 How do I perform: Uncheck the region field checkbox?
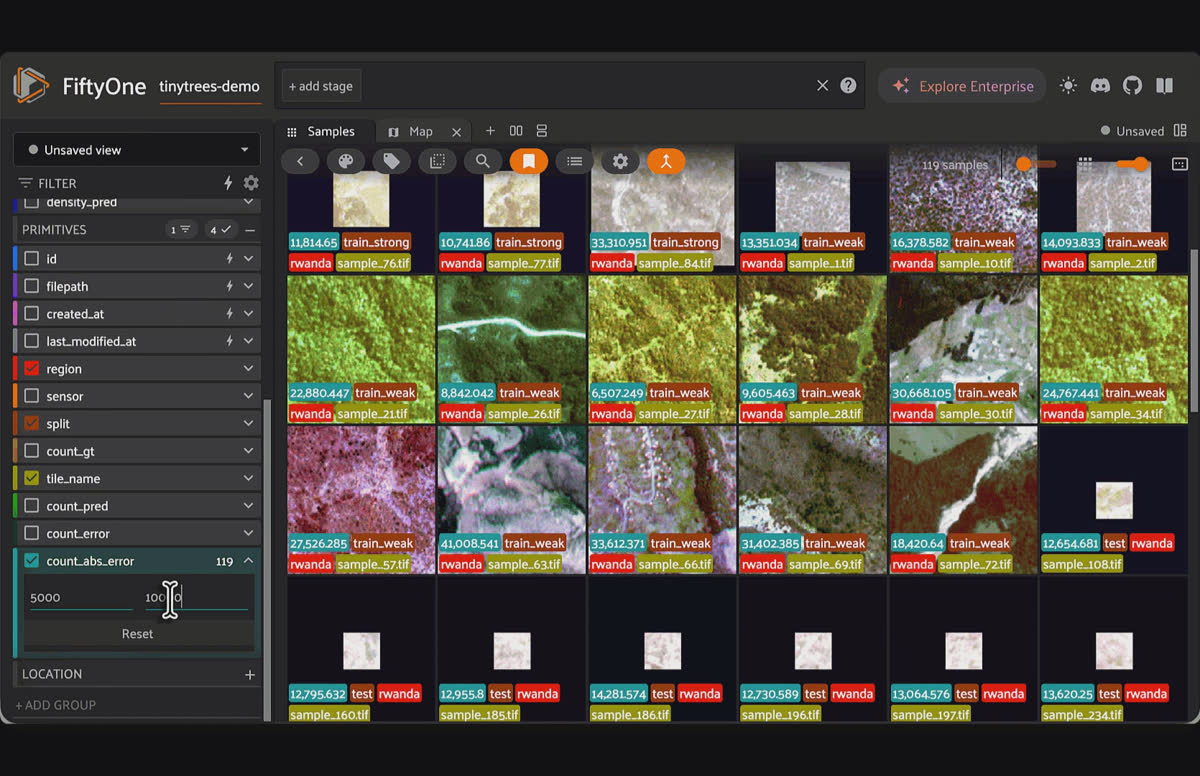point(32,369)
